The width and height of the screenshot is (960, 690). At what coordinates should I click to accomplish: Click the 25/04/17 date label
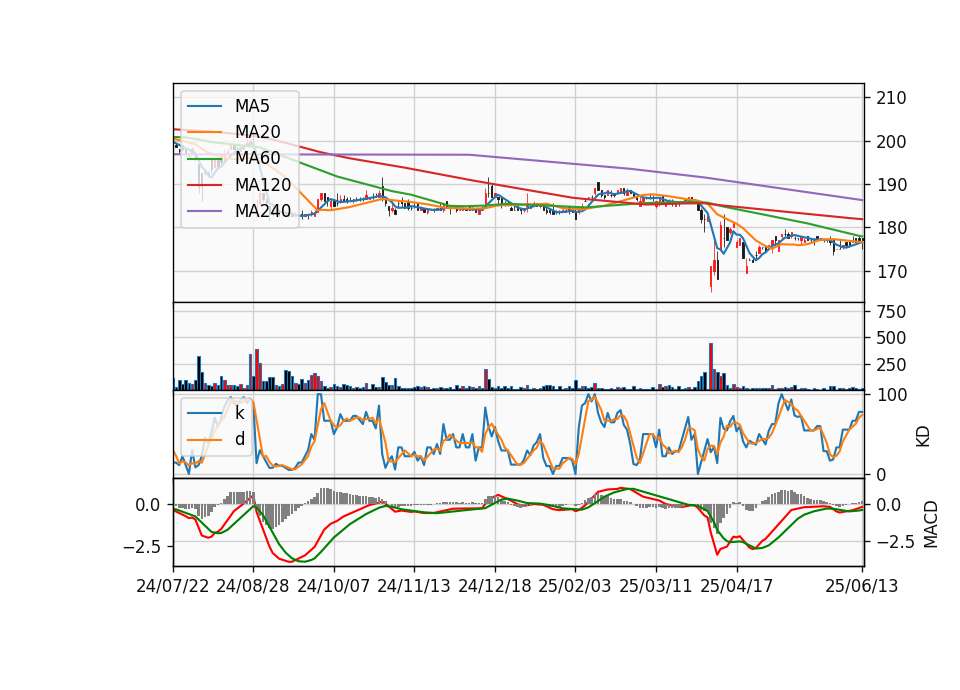point(737,586)
